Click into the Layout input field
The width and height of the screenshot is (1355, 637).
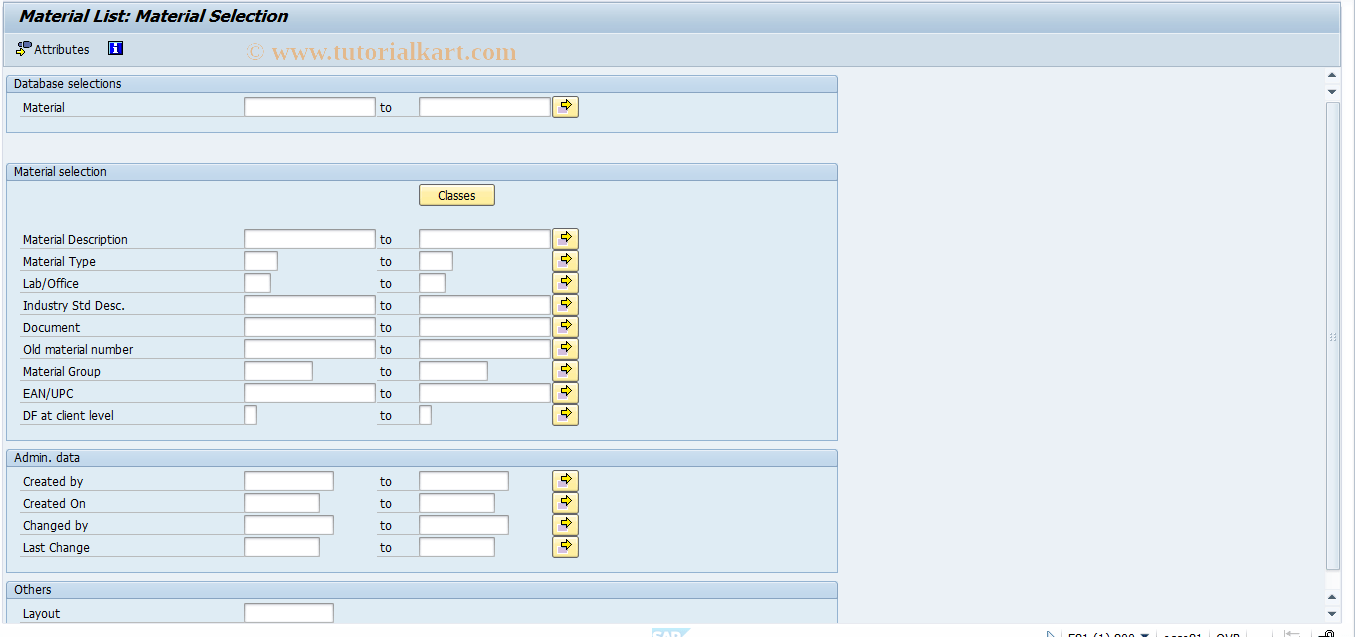(288, 612)
